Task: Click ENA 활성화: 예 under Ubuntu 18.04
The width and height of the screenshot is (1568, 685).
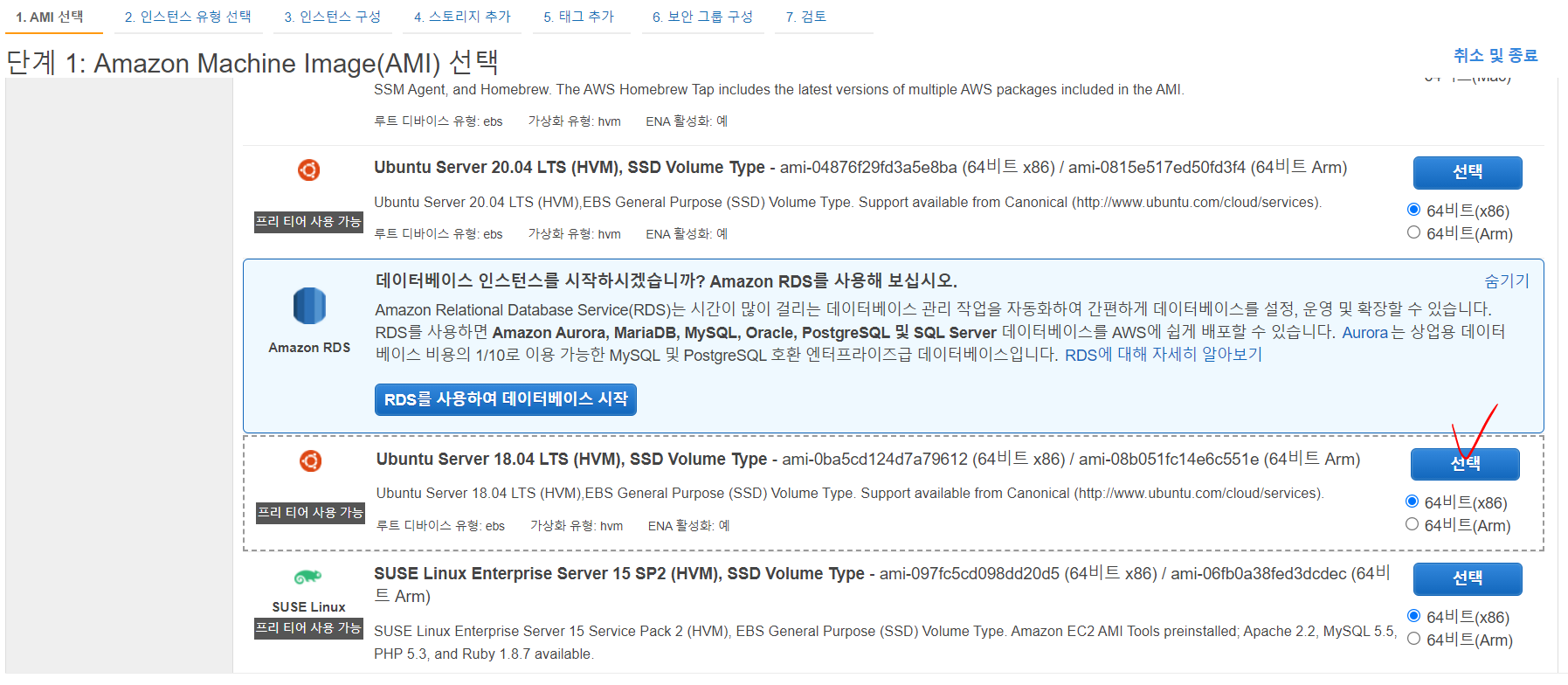Action: coord(688,525)
